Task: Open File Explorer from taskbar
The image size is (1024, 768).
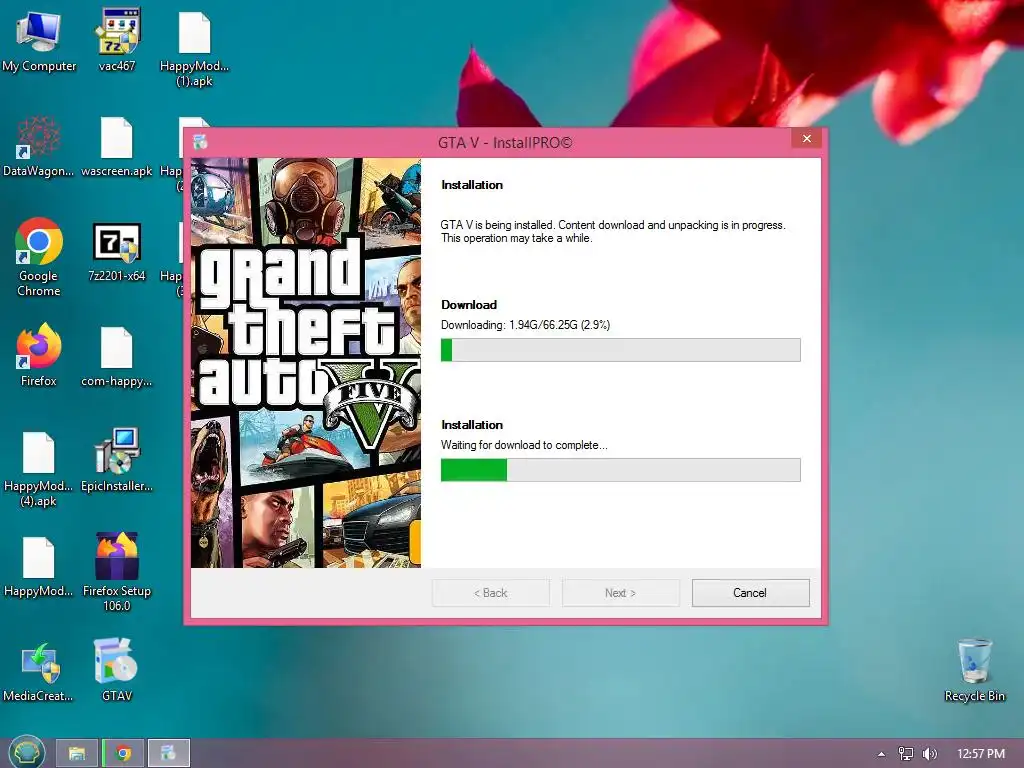Action: 76,753
